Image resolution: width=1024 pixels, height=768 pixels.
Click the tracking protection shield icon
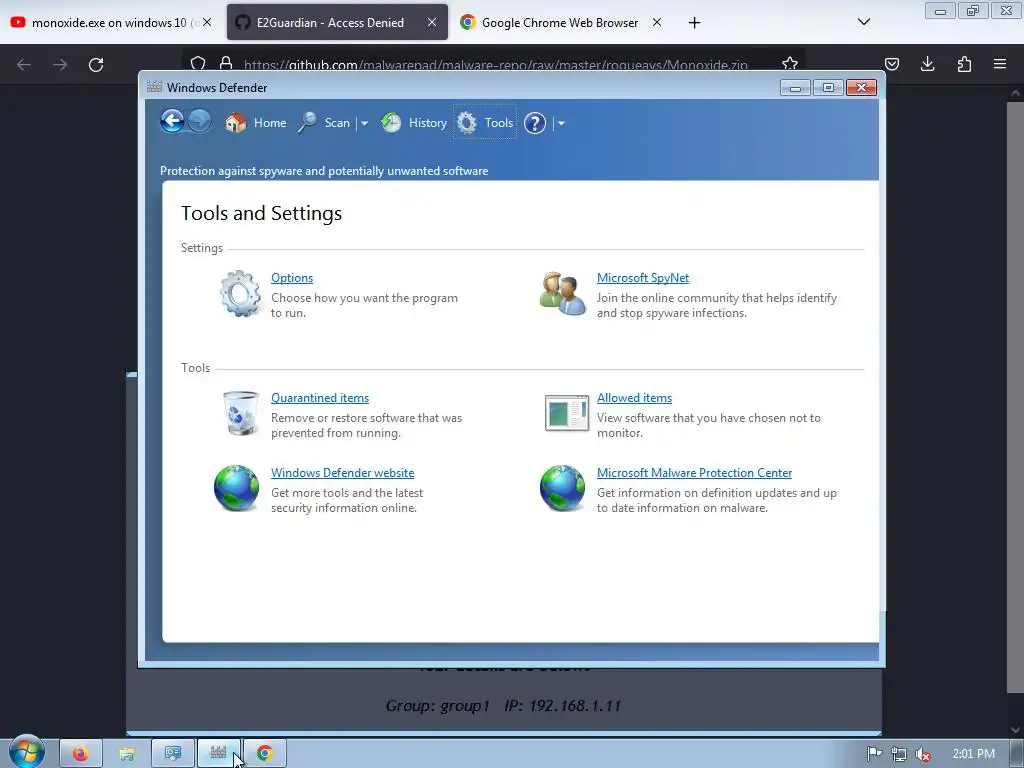(198, 63)
